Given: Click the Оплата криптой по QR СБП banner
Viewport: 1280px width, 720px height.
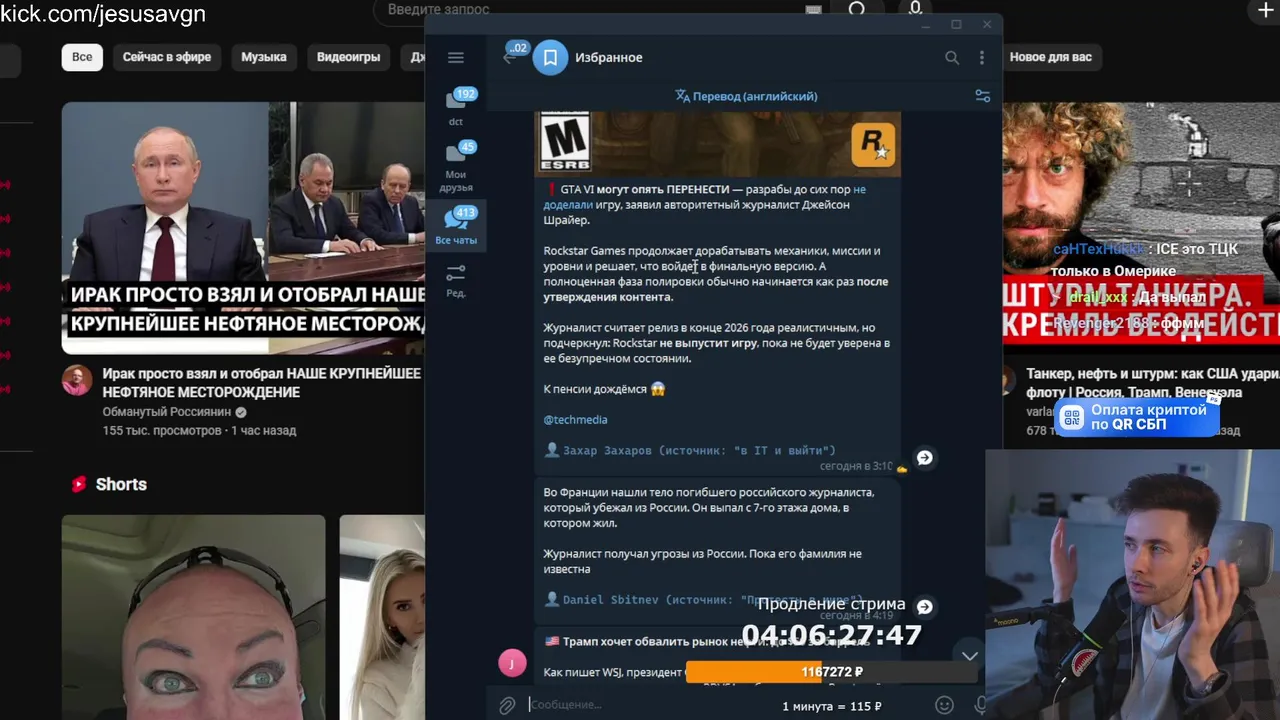Looking at the screenshot, I should (x=1136, y=417).
